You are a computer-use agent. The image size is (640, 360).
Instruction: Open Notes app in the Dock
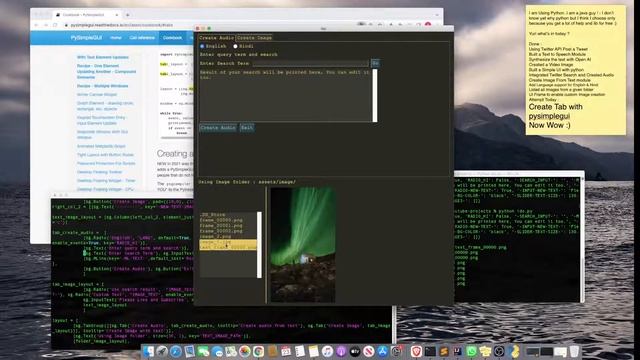[313, 351]
